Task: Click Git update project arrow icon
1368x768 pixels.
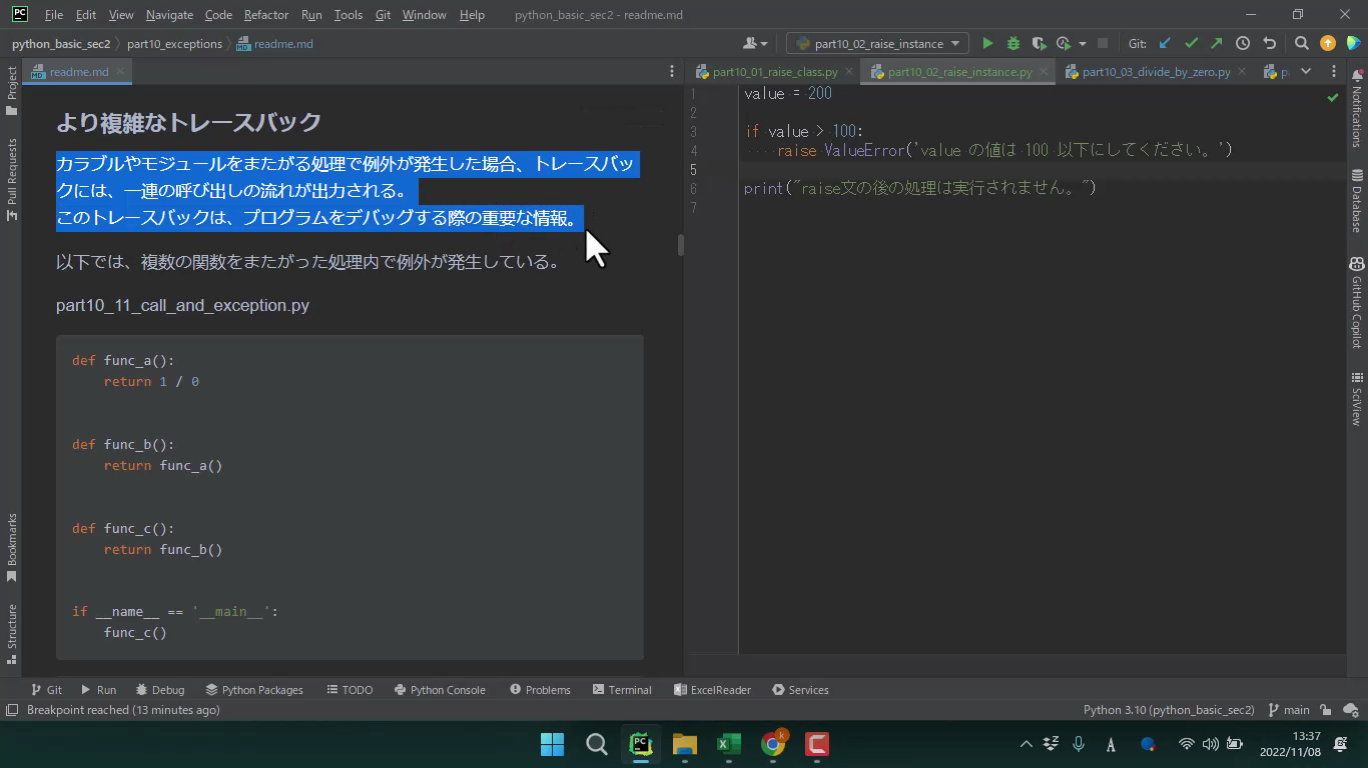Action: coord(1165,43)
